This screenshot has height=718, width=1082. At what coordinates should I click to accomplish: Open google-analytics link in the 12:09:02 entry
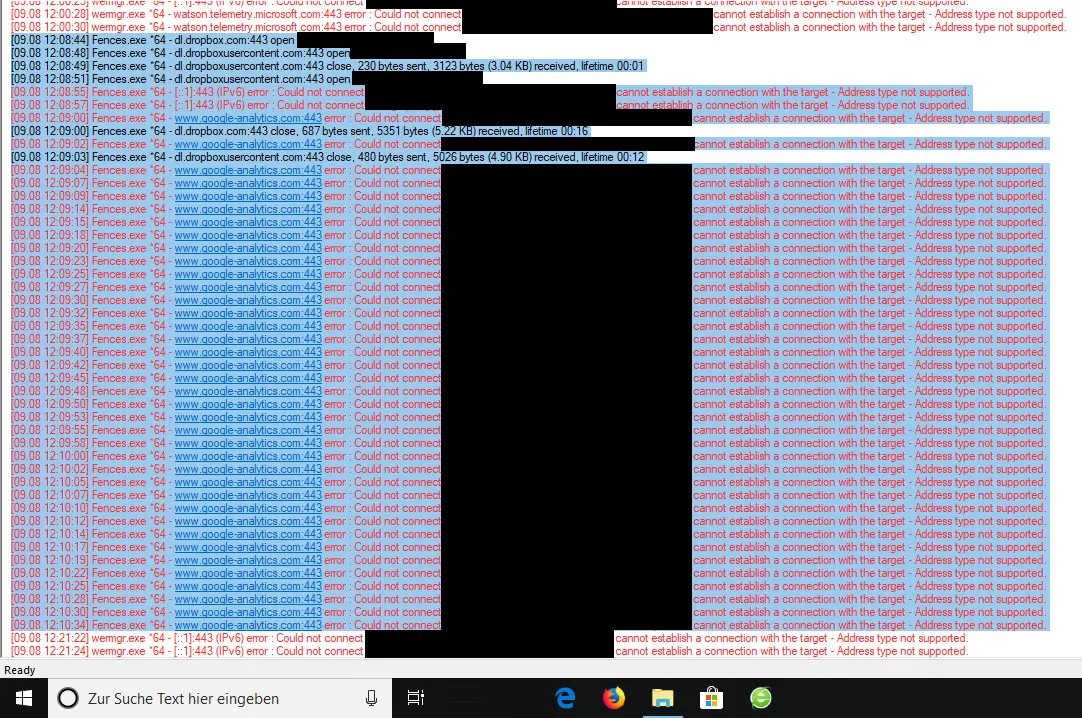[248, 144]
